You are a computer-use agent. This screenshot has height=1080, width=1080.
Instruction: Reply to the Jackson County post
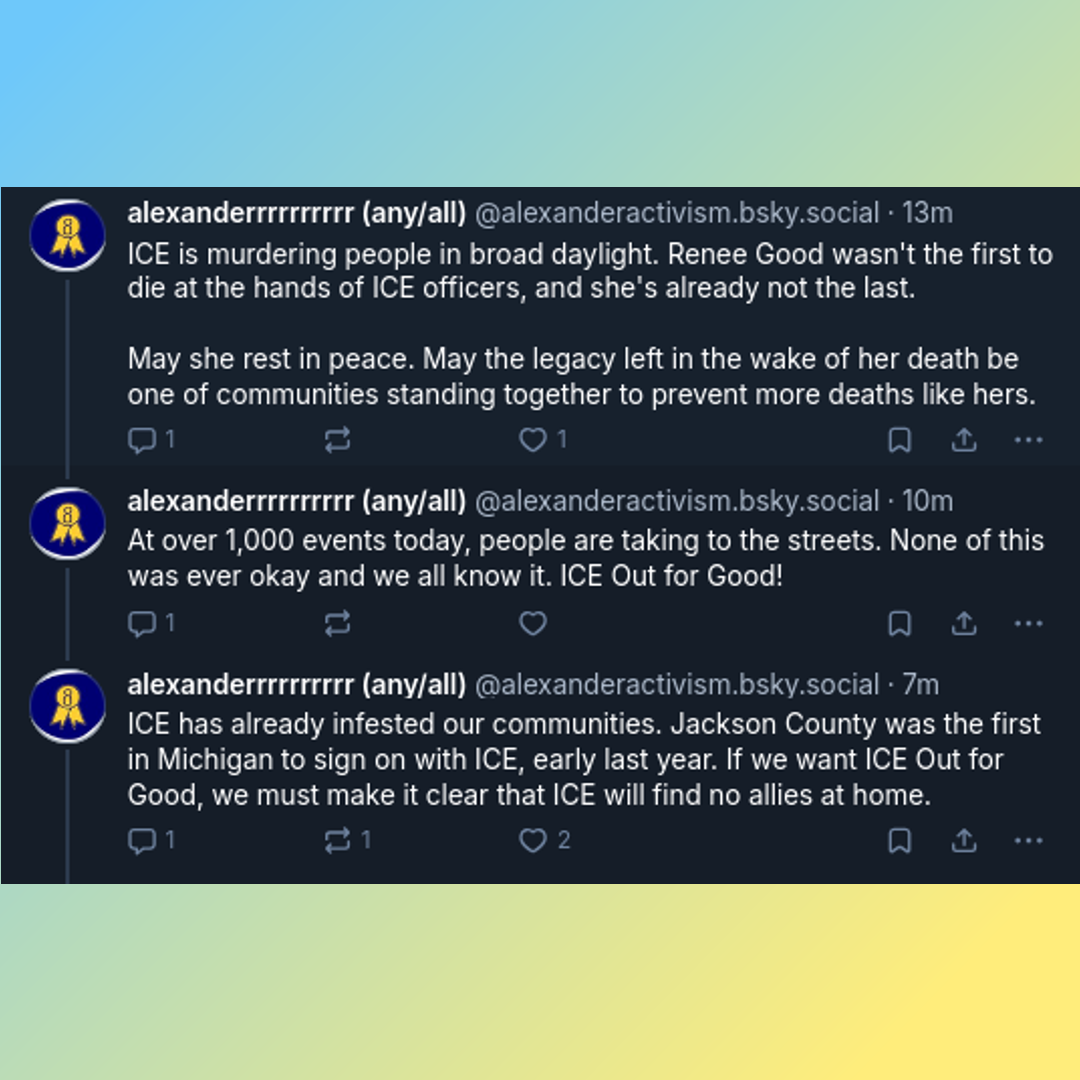click(x=143, y=841)
